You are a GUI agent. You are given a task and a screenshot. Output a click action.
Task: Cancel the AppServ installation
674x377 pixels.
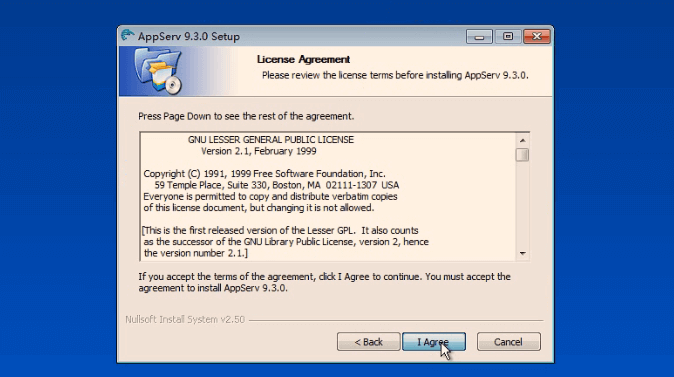point(509,342)
